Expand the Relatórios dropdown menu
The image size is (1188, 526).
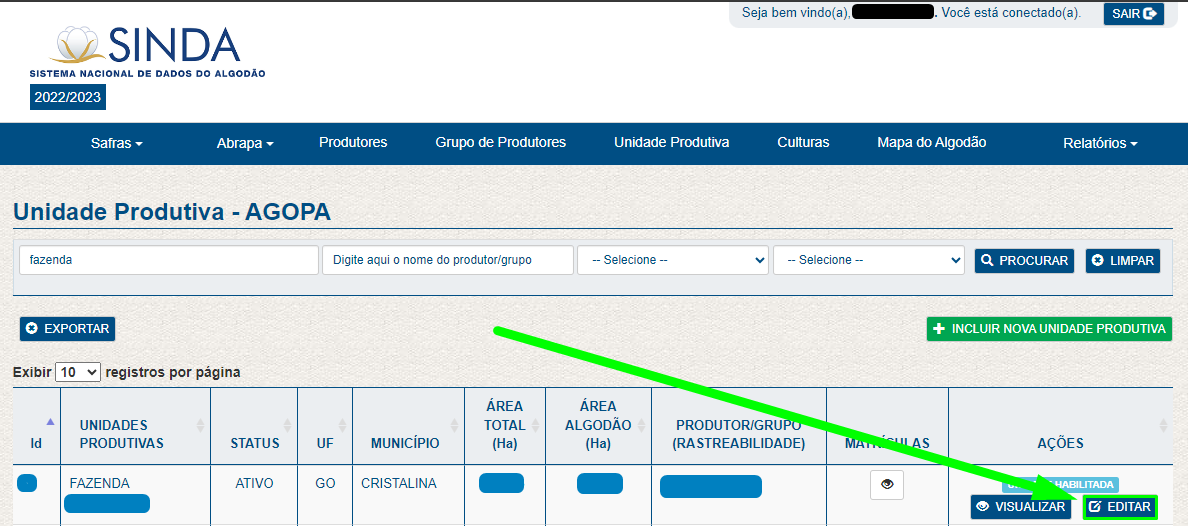coord(1100,143)
